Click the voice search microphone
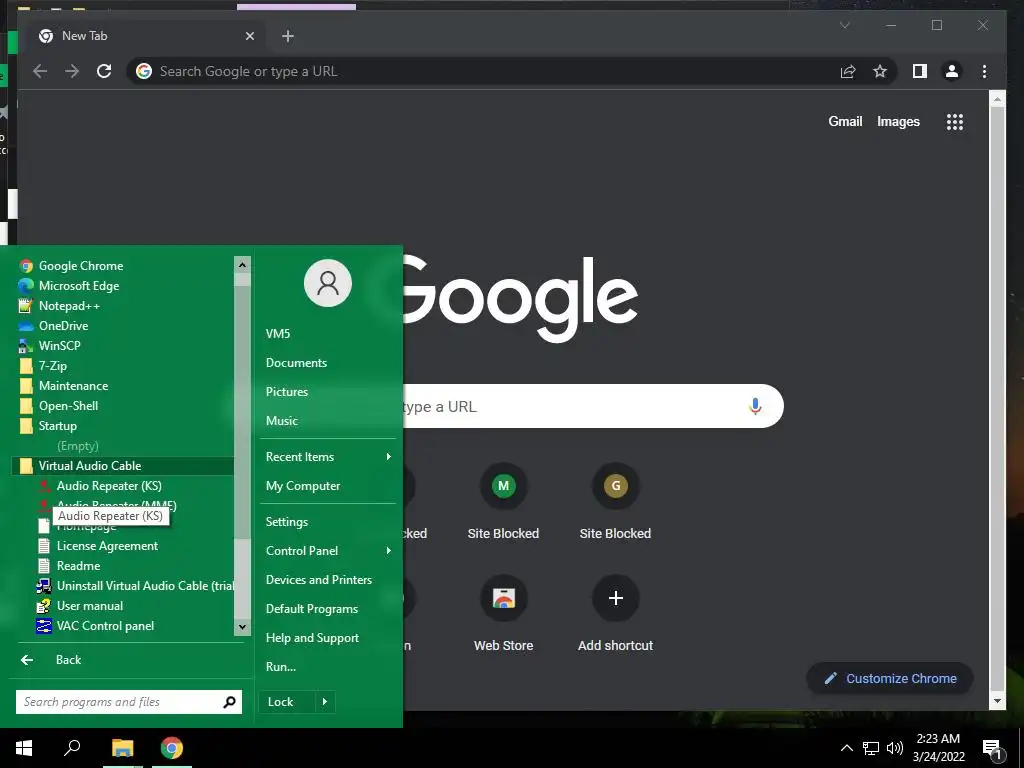 (755, 406)
